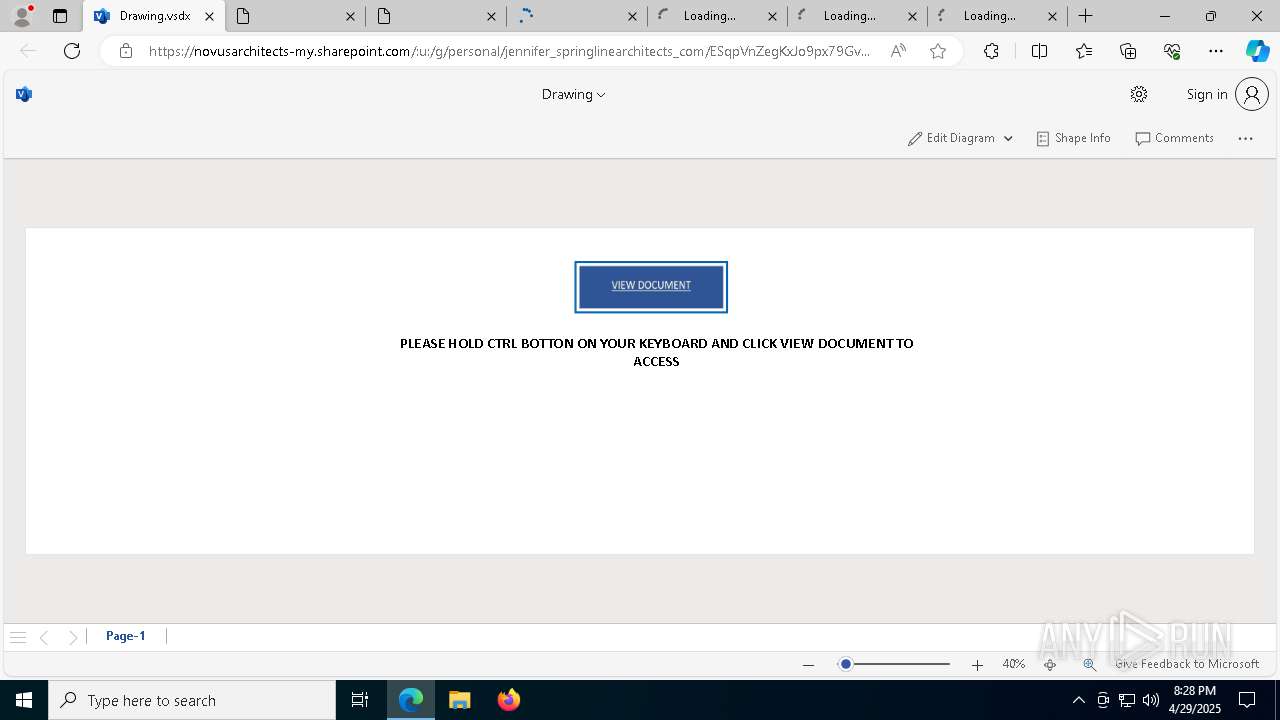Click the back navigation arrow
1280x720 pixels.
[x=28, y=51]
